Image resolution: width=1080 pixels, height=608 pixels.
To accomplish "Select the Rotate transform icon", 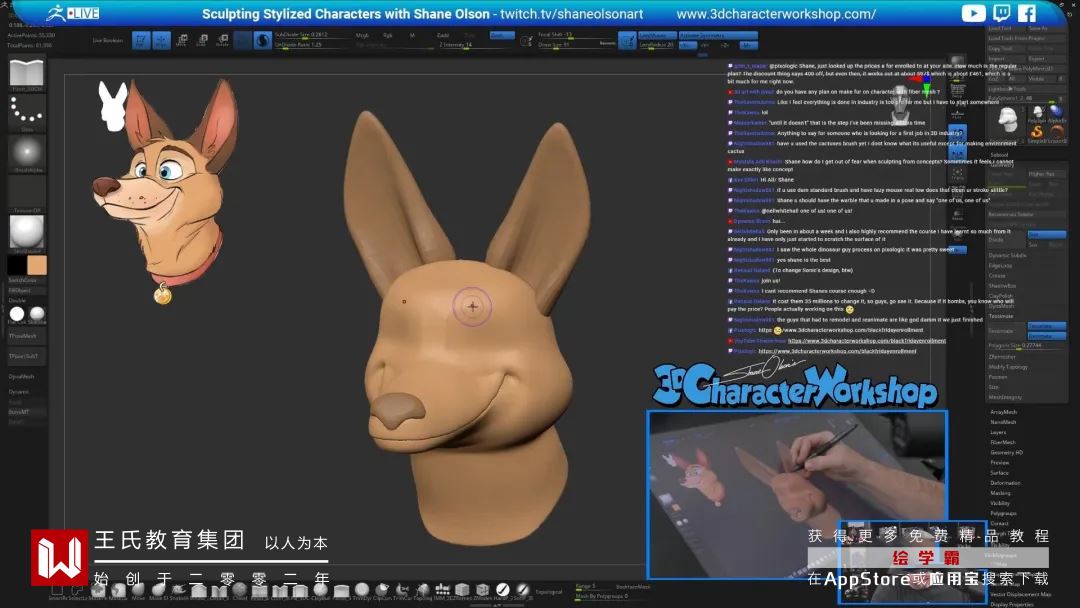I will coord(222,41).
